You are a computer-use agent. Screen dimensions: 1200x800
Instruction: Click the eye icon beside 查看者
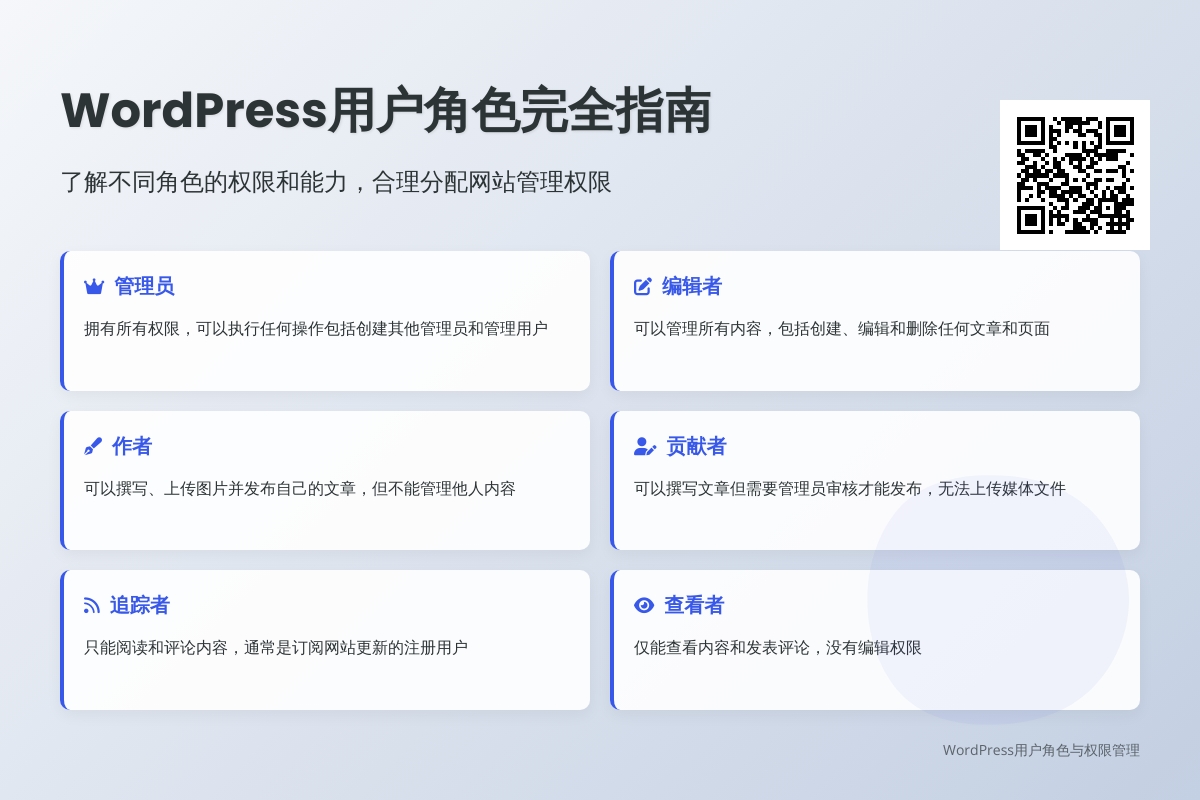coord(644,605)
